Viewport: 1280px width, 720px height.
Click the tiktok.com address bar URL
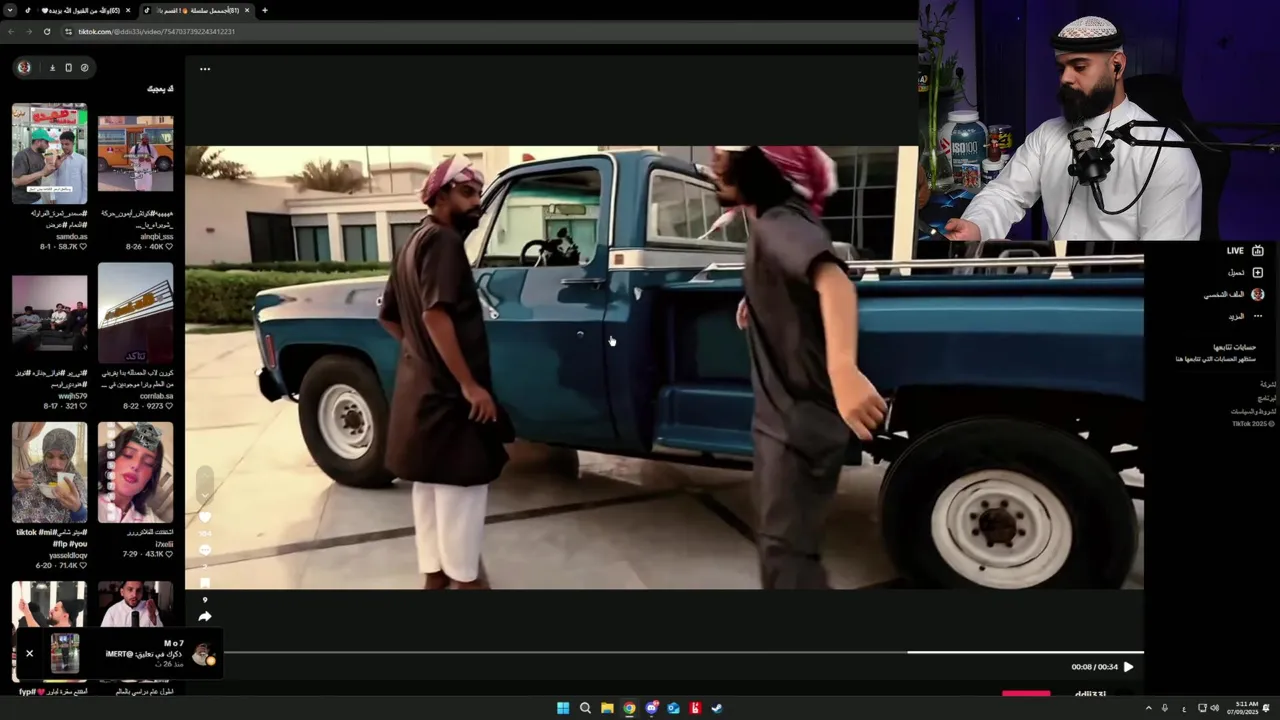pyautogui.click(x=156, y=31)
